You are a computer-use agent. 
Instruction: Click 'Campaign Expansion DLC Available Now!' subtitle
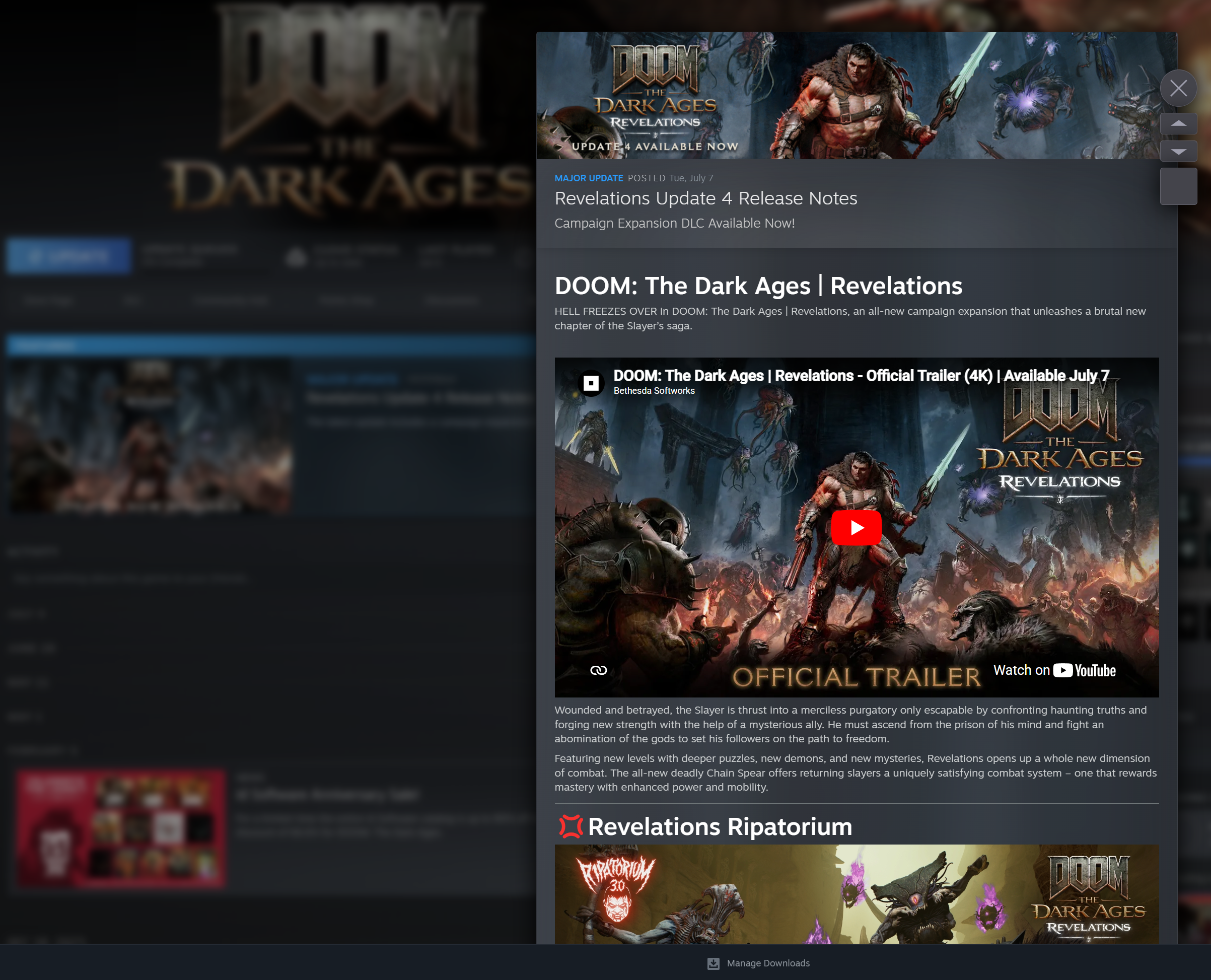tap(674, 223)
